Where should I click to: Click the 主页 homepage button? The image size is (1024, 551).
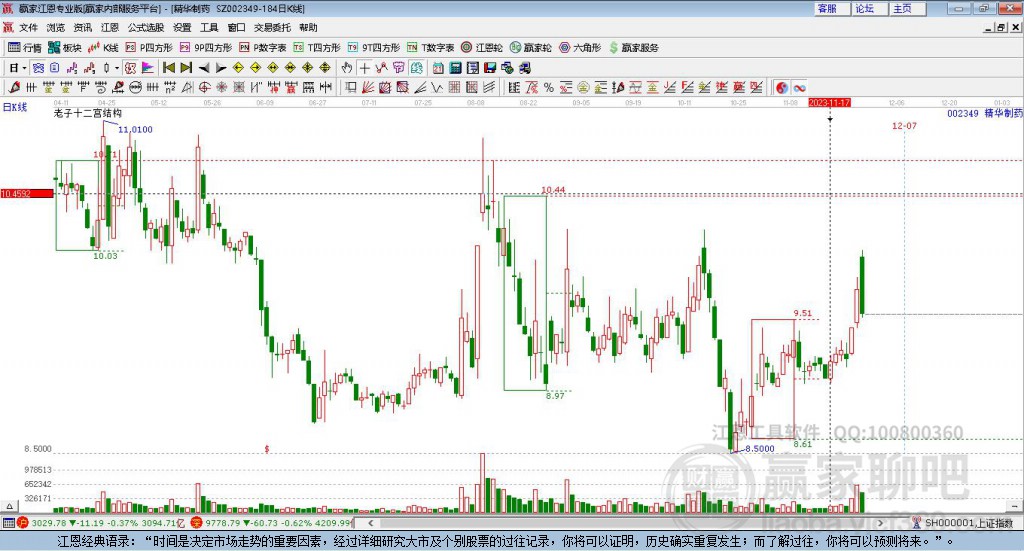point(907,8)
